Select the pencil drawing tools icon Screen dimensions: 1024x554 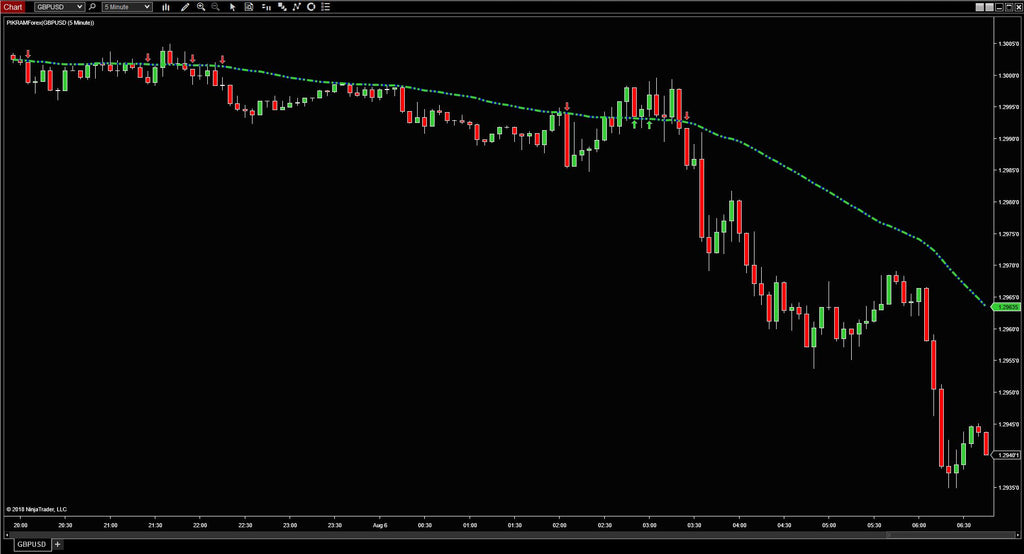[x=185, y=7]
